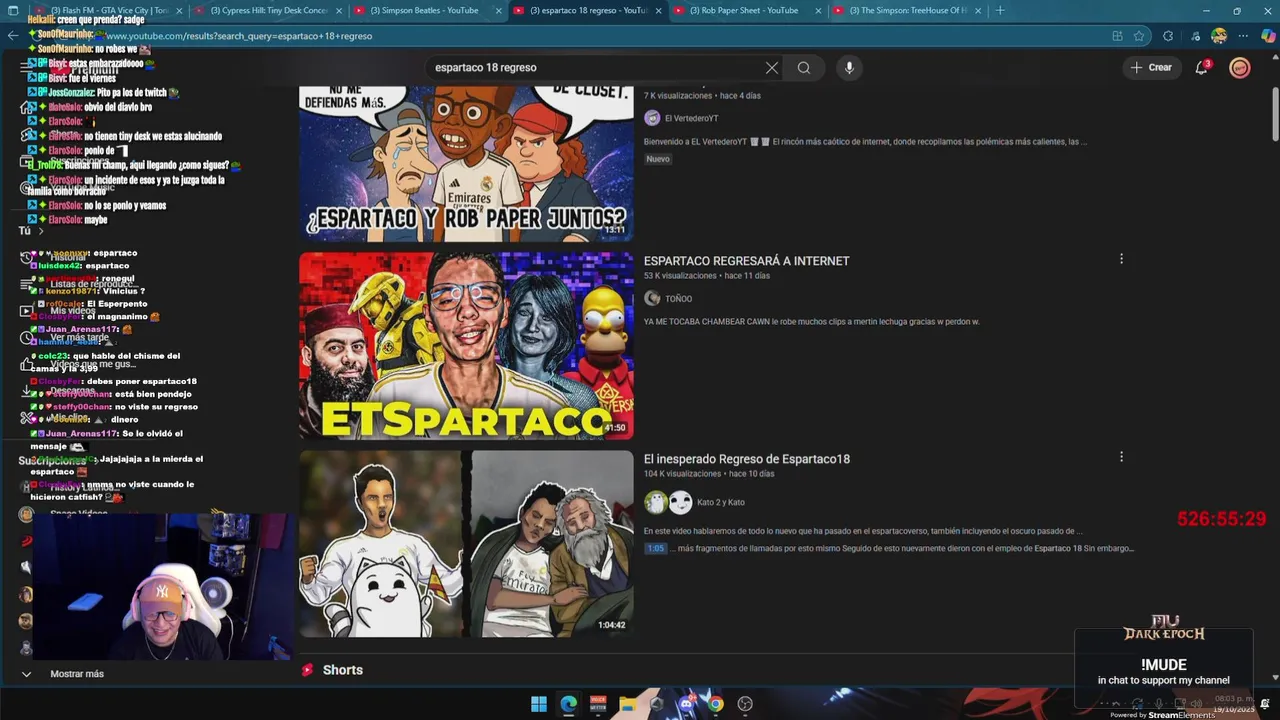Play the ESPARTACO Y ROB PAPER JUNTOS thumbnail

pyautogui.click(x=466, y=163)
